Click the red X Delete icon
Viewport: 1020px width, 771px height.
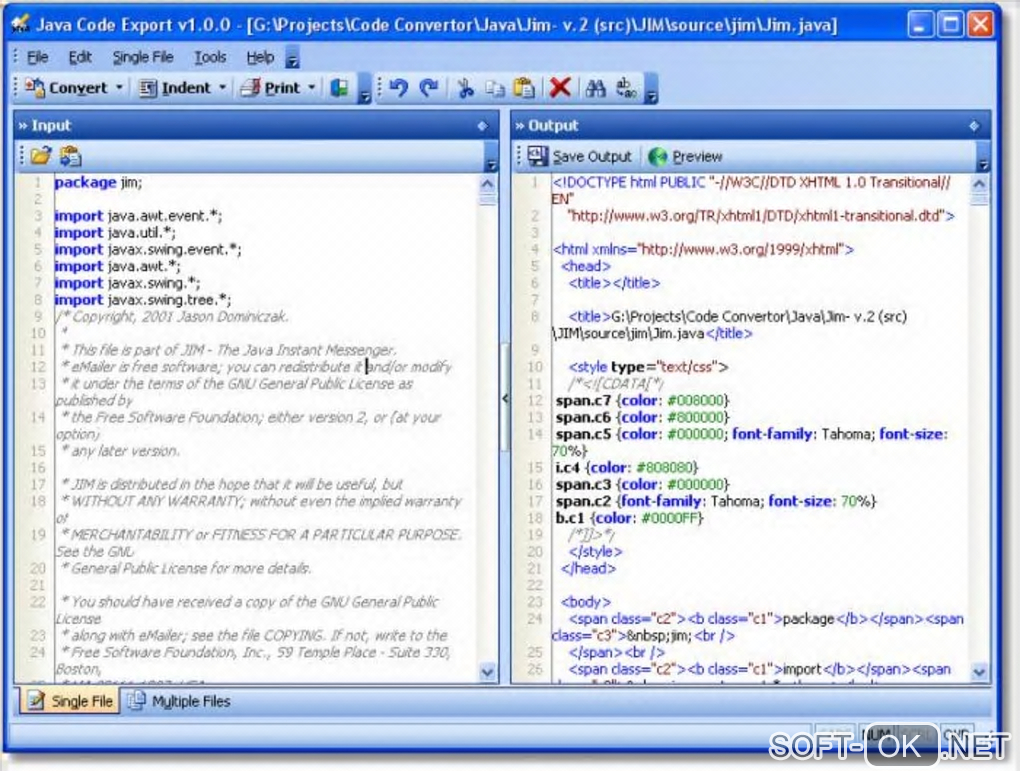[560, 88]
